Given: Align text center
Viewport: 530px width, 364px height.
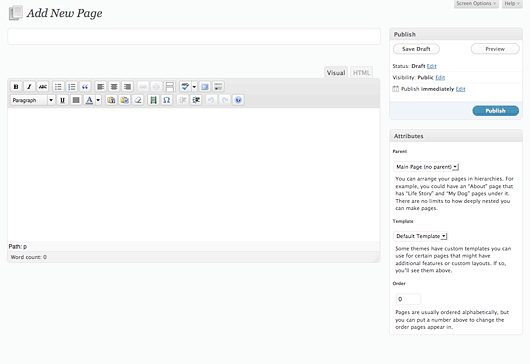Looking at the screenshot, I should (x=114, y=87).
